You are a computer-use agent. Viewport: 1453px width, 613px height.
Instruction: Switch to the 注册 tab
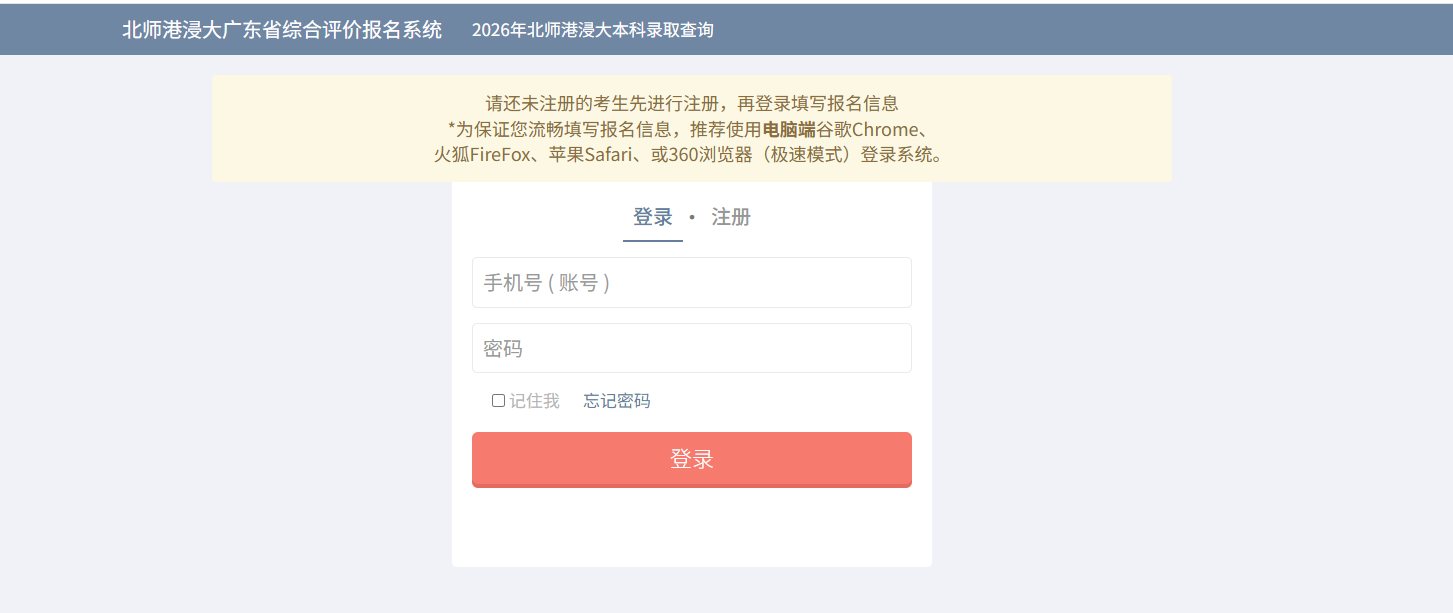click(731, 217)
